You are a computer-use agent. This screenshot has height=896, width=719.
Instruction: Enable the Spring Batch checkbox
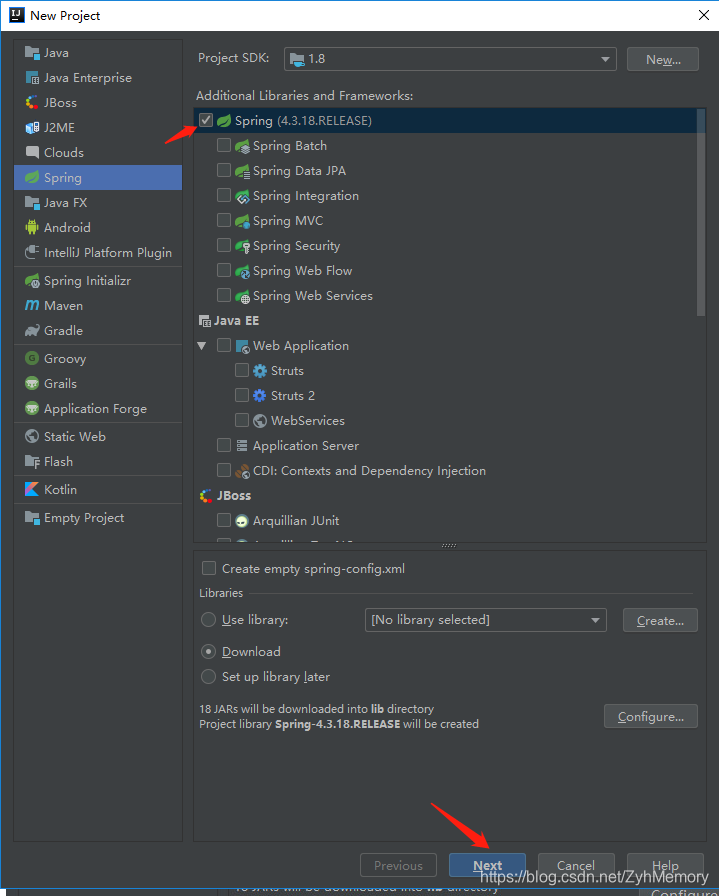pyautogui.click(x=224, y=145)
